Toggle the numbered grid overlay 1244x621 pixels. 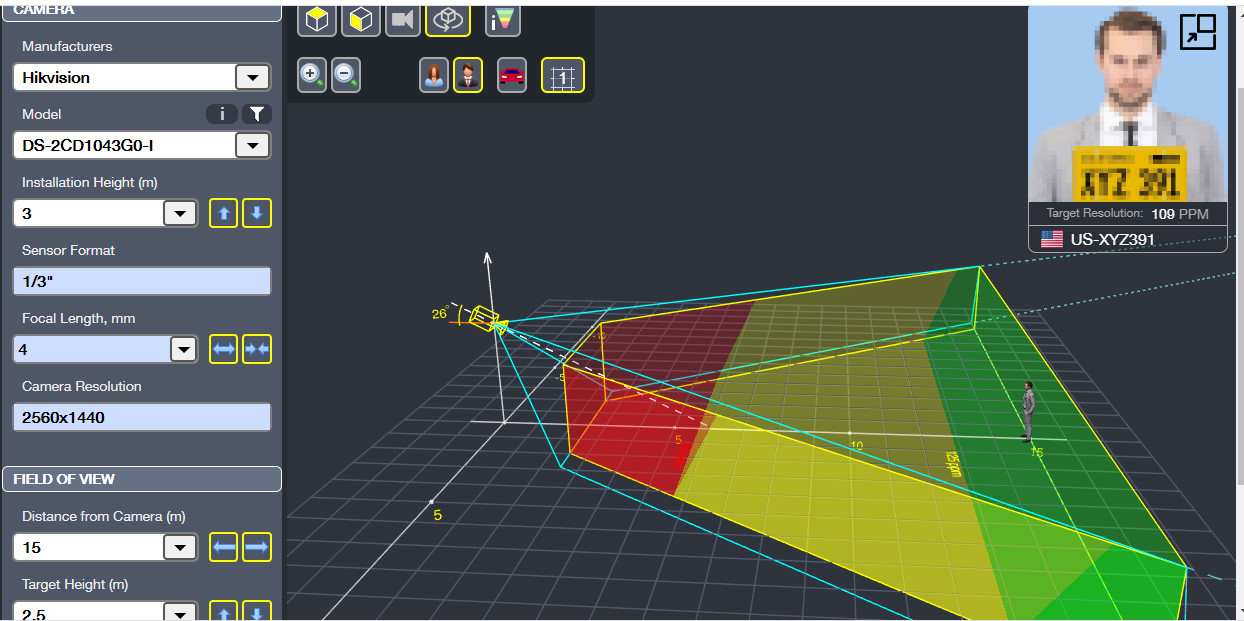tap(563, 75)
